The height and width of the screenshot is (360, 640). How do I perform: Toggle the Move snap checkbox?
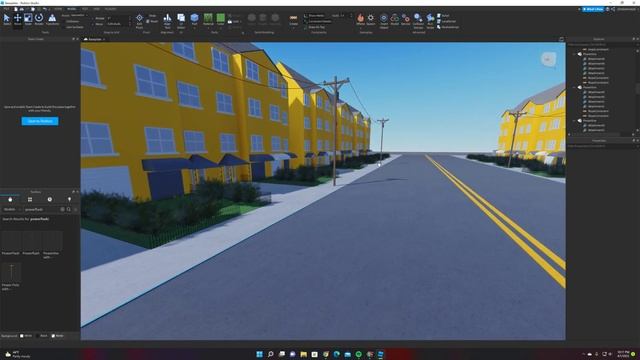point(93,24)
